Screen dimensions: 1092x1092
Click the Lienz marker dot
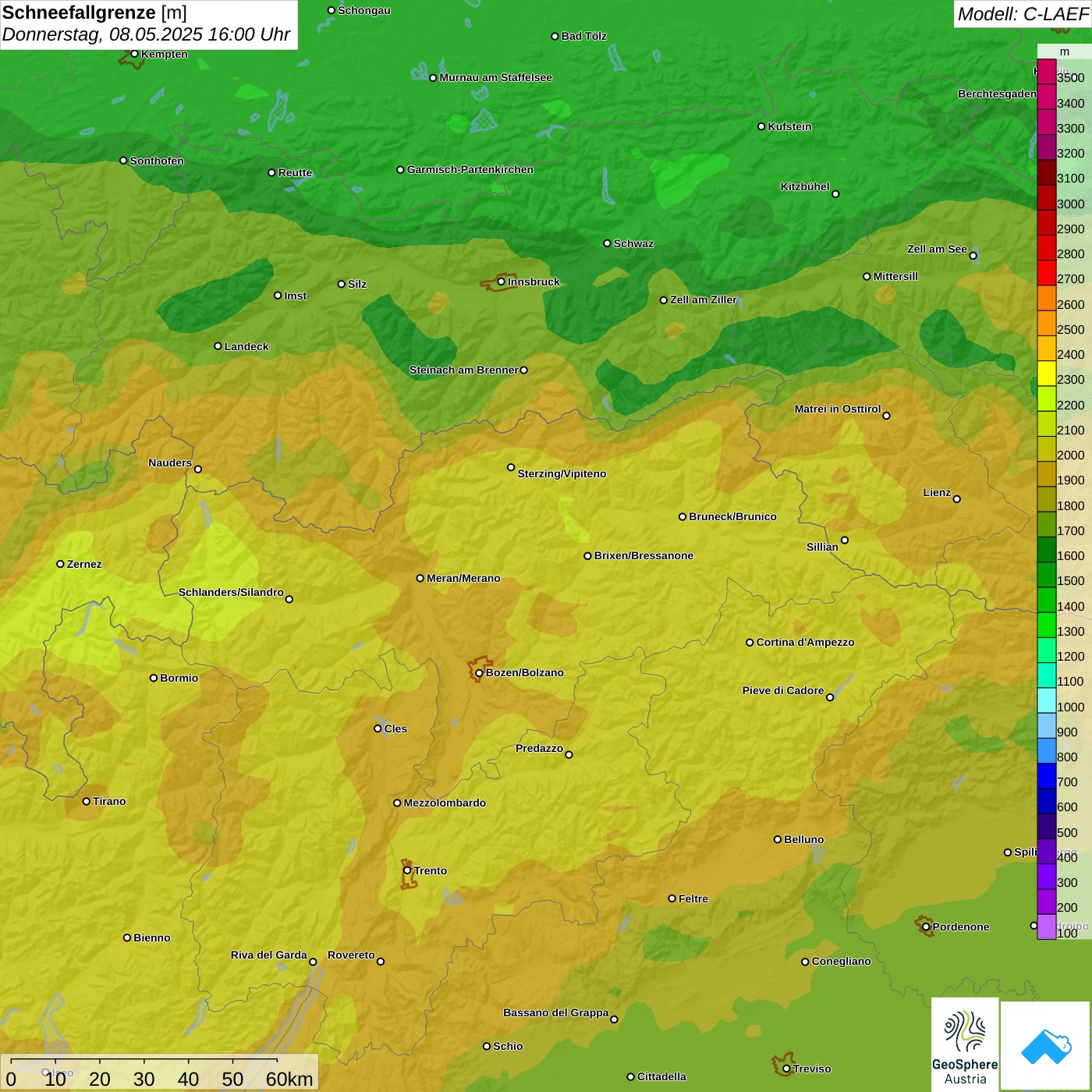[x=957, y=499]
